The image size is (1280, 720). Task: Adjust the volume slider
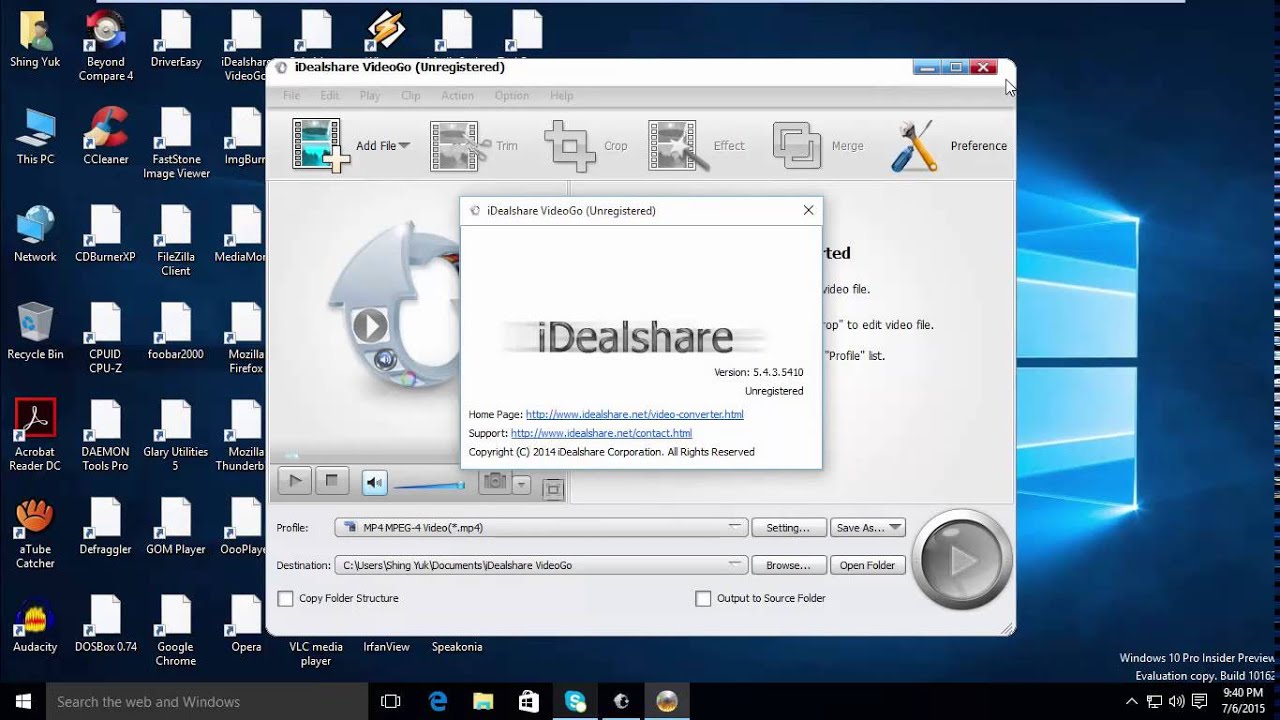428,486
